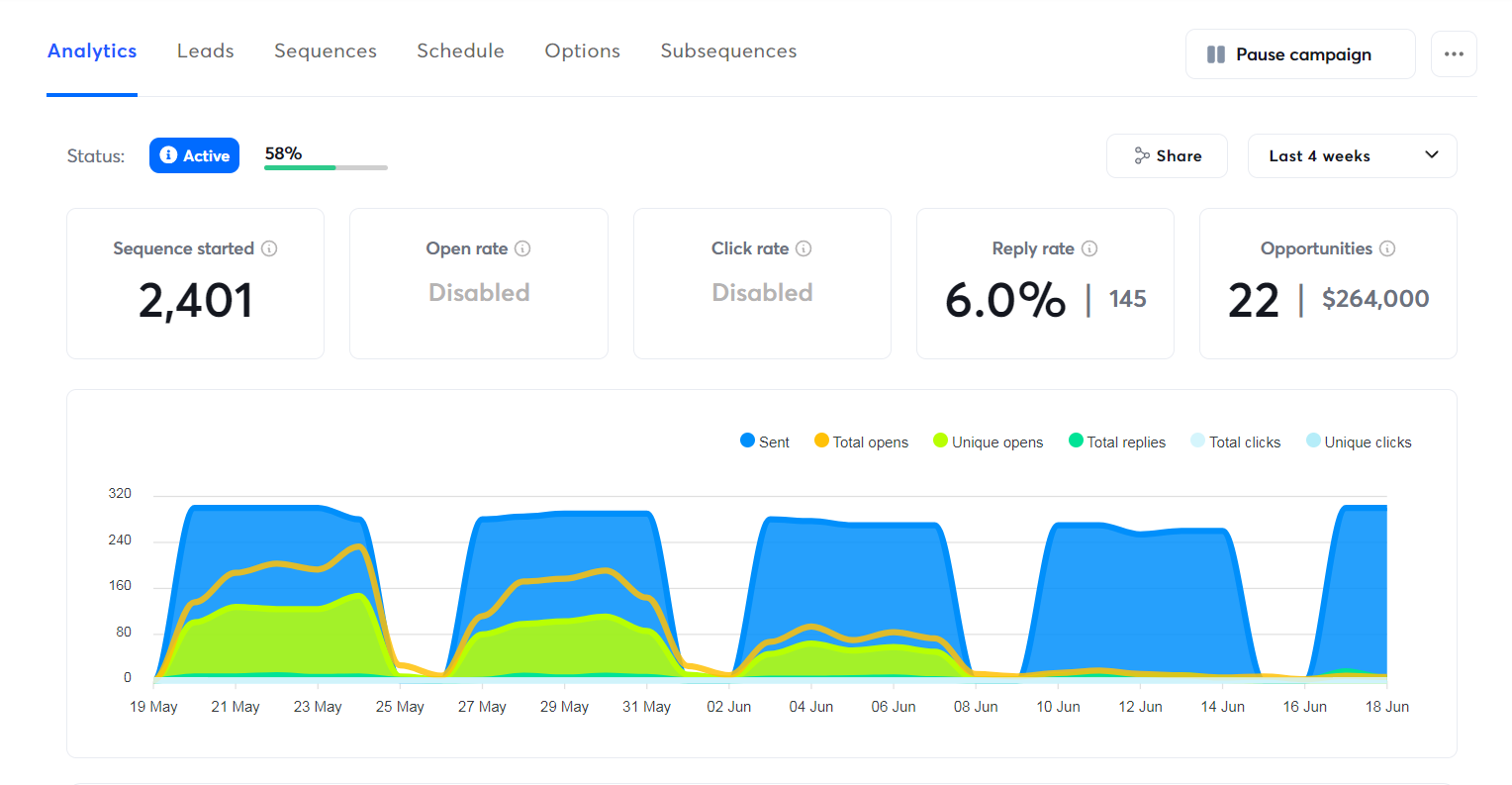
Task: Toggle Total clicks in the chart legend
Action: coord(1235,442)
